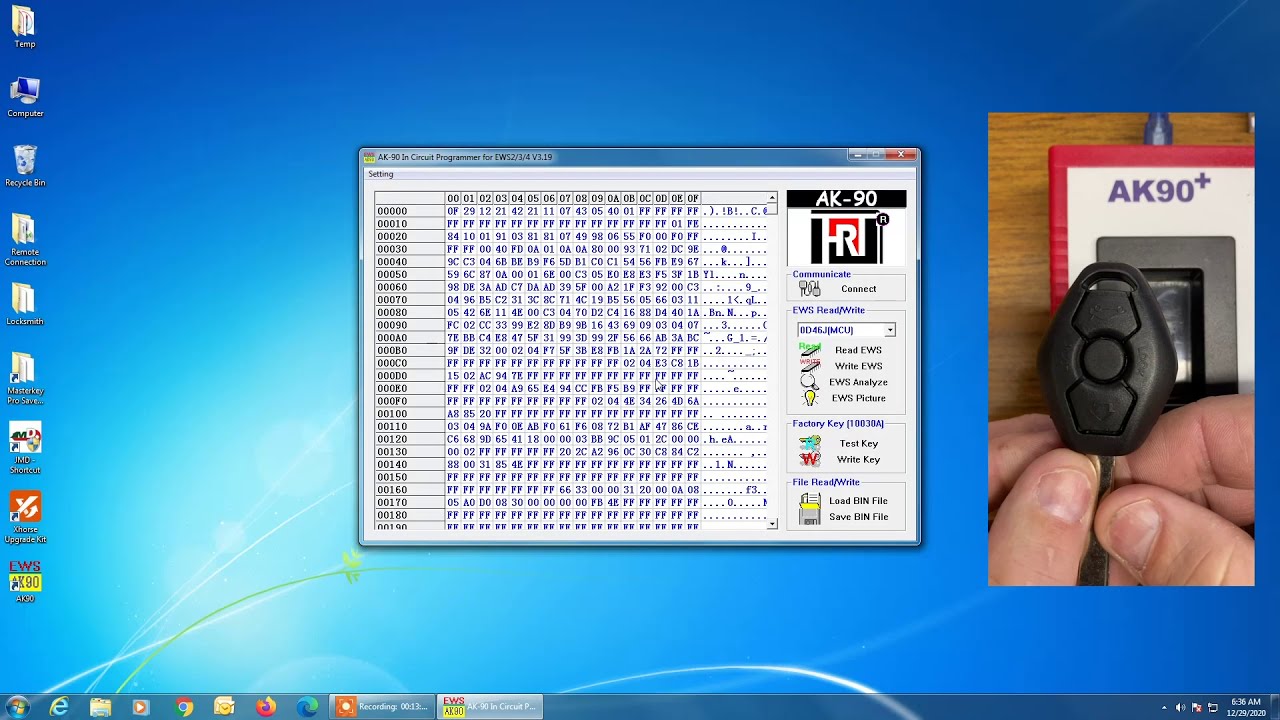The image size is (1280, 720).
Task: Open the Computer desktop icon
Action: (x=25, y=97)
